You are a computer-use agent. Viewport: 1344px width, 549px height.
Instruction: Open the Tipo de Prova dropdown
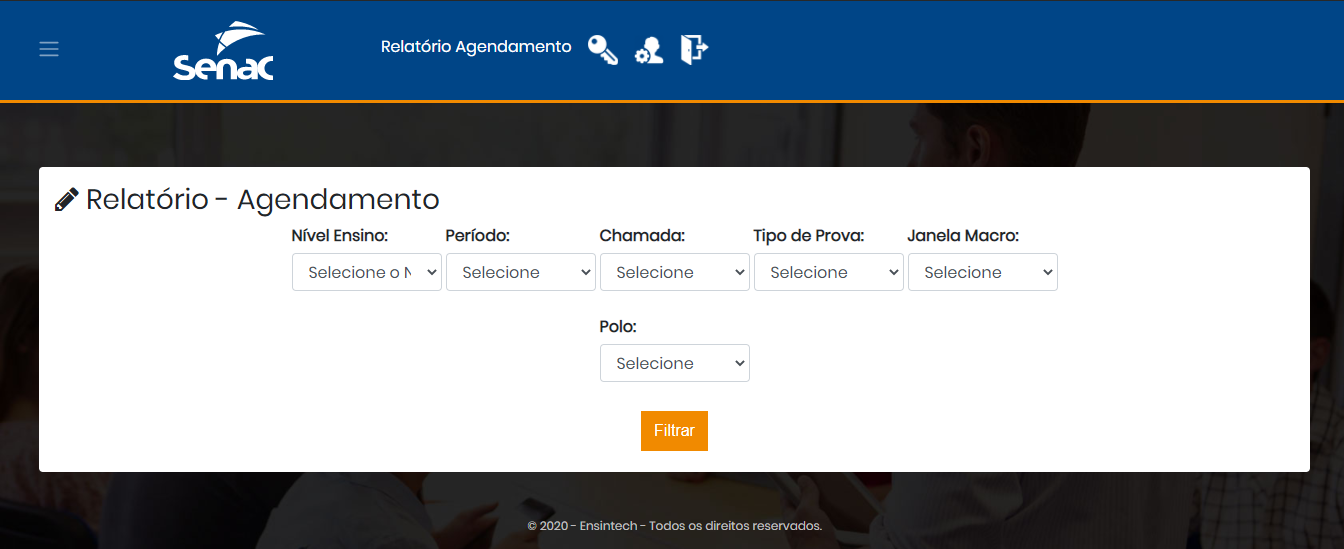pos(829,272)
